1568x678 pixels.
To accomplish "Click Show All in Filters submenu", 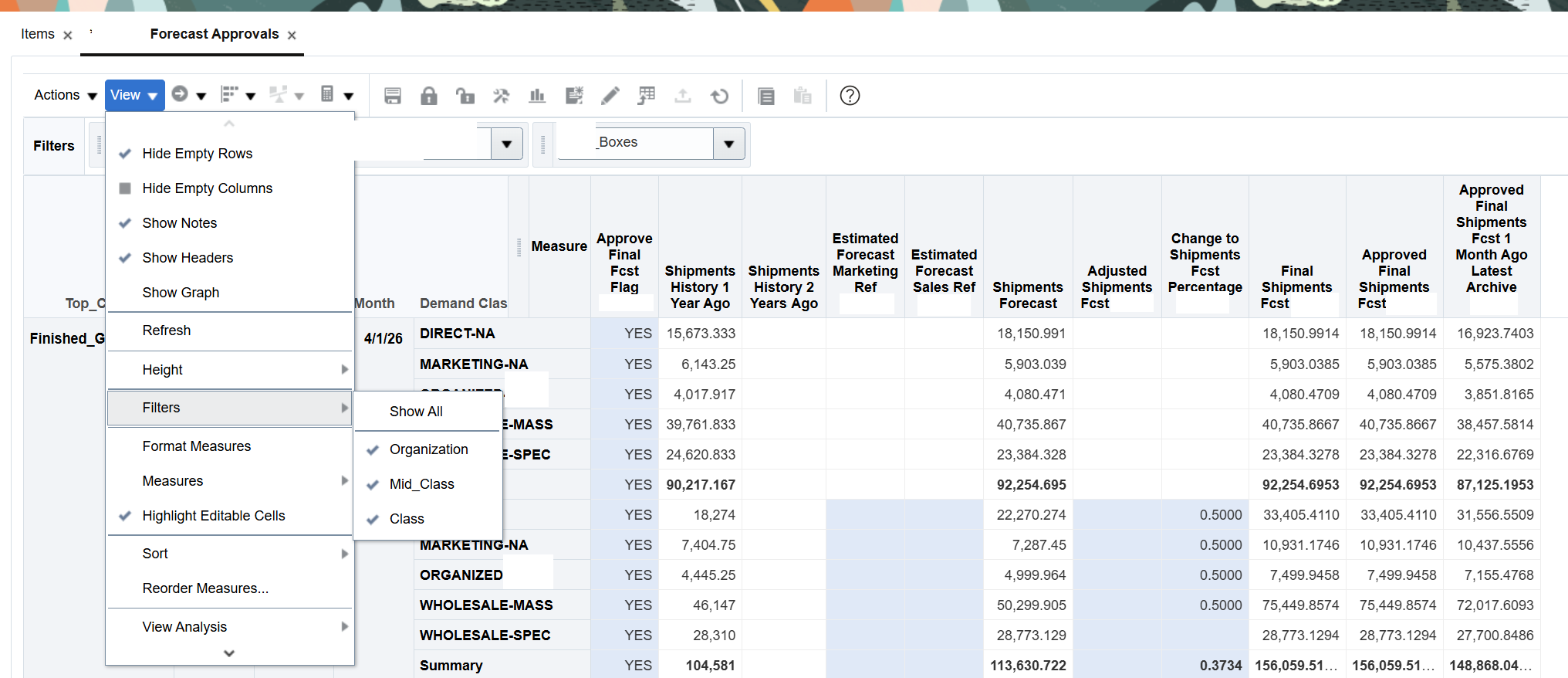I will coord(416,412).
